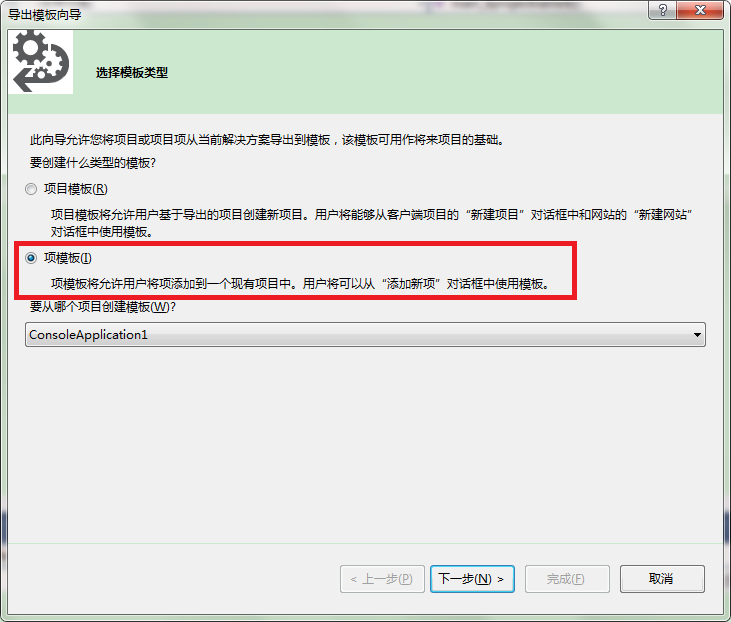Screen dimensions: 731x622
Task: Click the 项目模板 description paragraph
Action: (372, 223)
